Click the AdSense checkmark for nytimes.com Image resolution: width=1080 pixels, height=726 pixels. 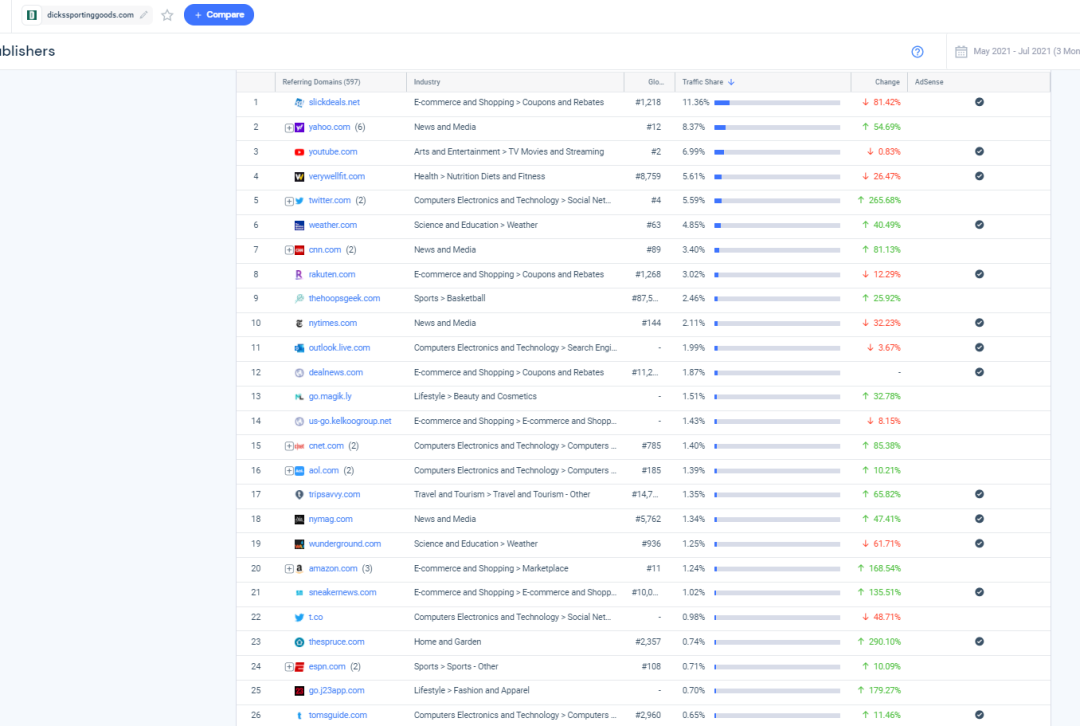click(x=979, y=323)
